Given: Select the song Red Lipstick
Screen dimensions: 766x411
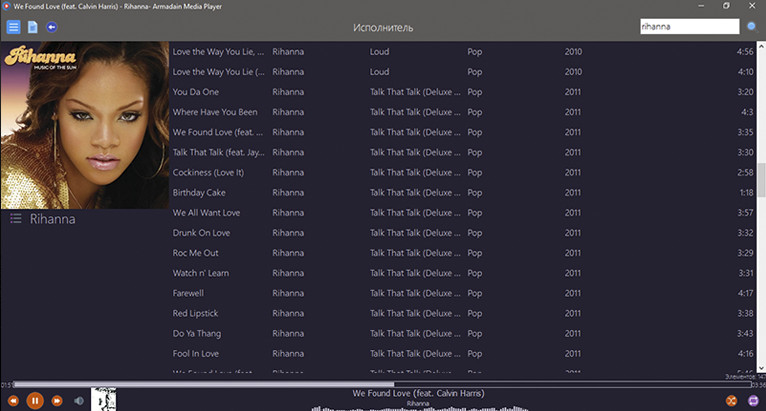Looking at the screenshot, I should [195, 313].
